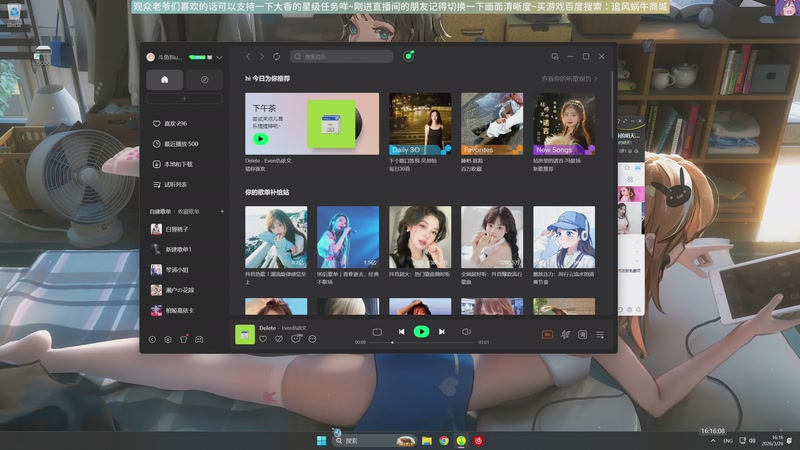This screenshot has width=800, height=450.
Task: Create a new playlist with plus icon
Action: [x=222, y=211]
